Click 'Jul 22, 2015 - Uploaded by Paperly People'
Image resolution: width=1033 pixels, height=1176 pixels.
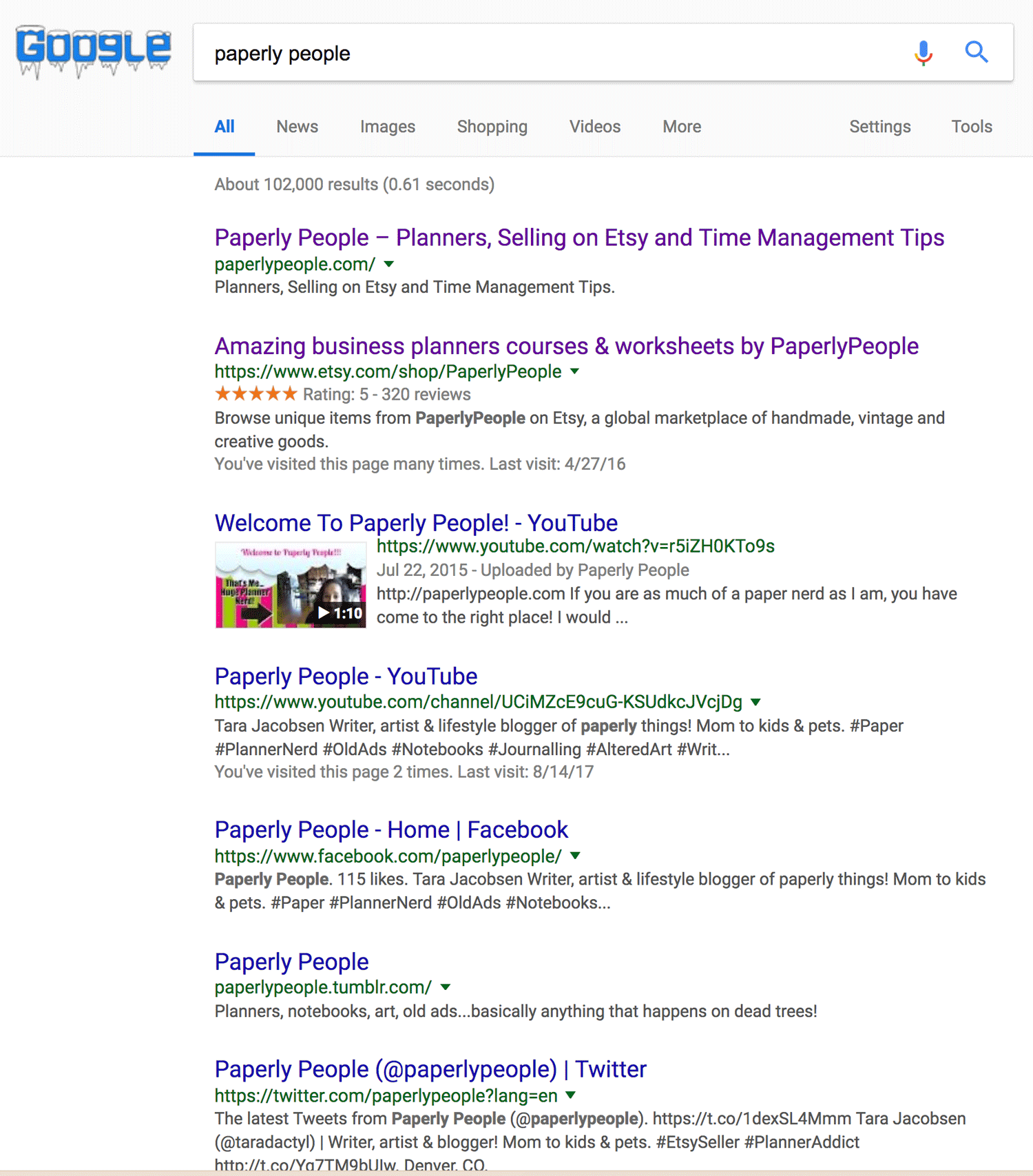tap(532, 570)
